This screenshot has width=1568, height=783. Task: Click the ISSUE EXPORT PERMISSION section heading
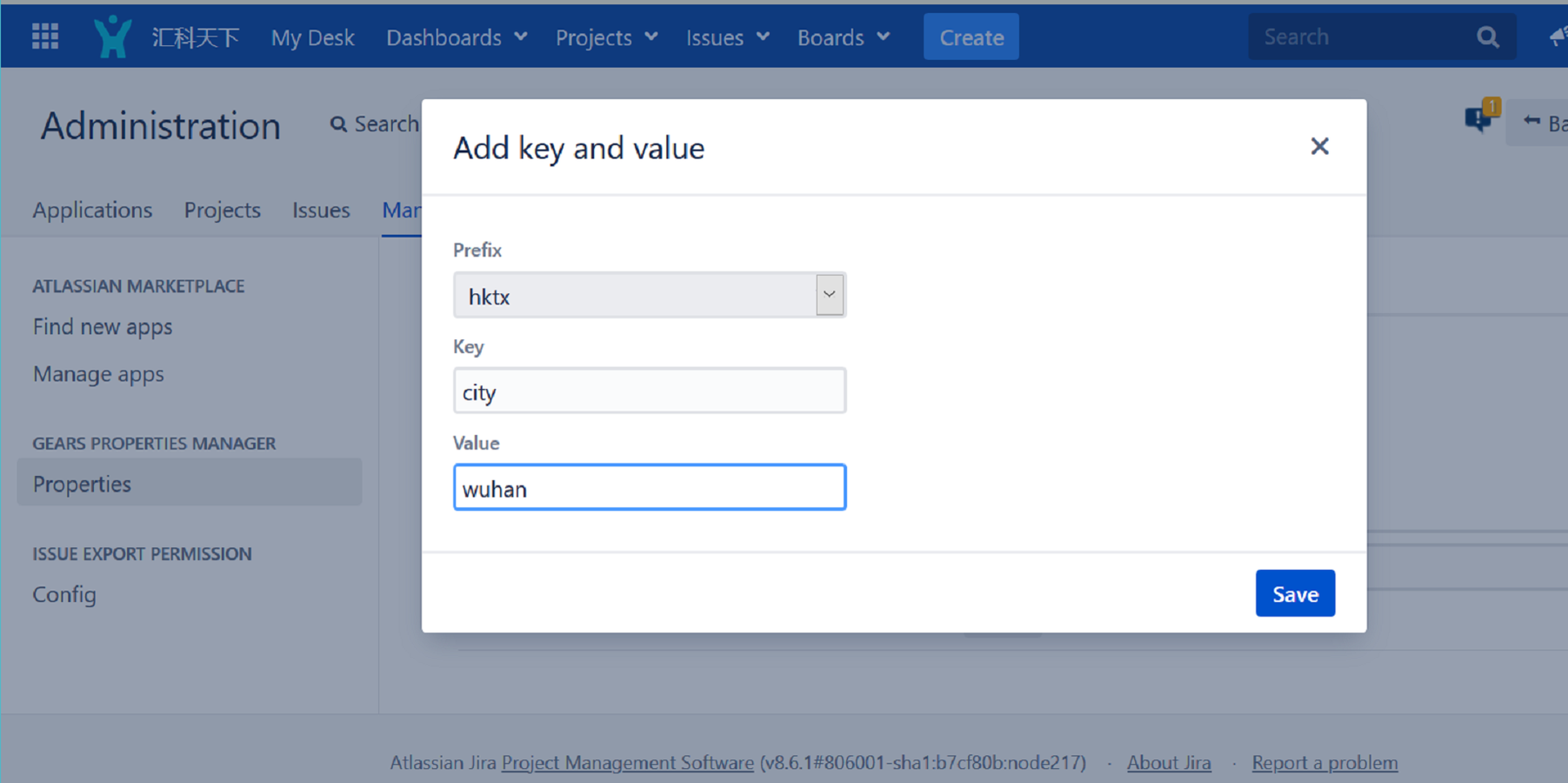(x=142, y=554)
